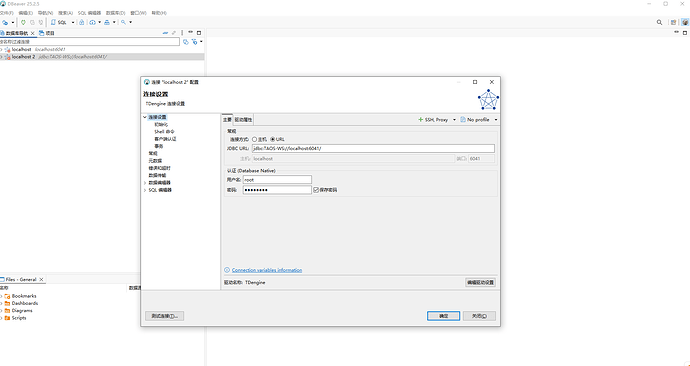Click the 关闭(C) button
This screenshot has height=366, width=690.
tap(479, 316)
